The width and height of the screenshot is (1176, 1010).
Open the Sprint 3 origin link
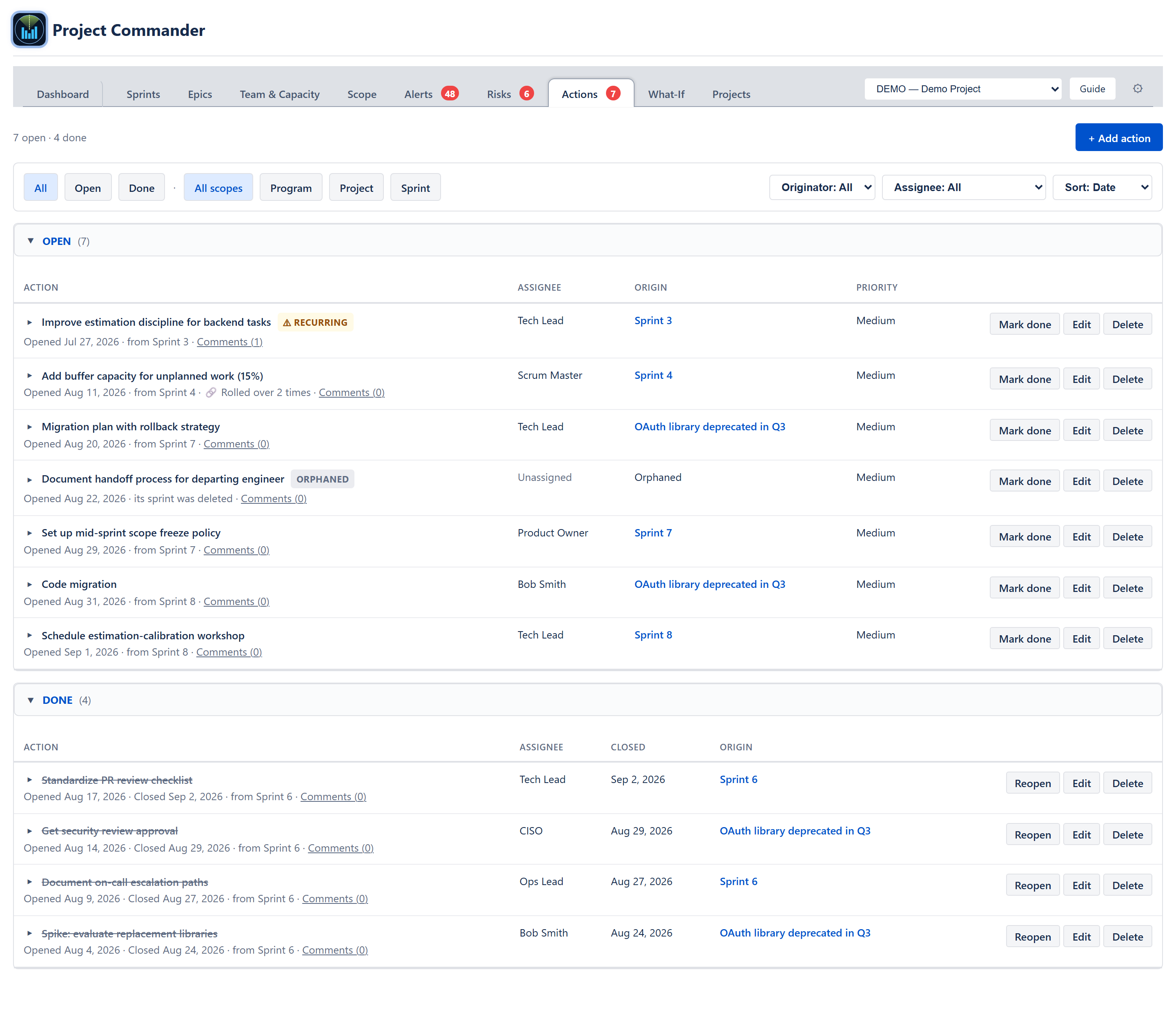click(653, 320)
